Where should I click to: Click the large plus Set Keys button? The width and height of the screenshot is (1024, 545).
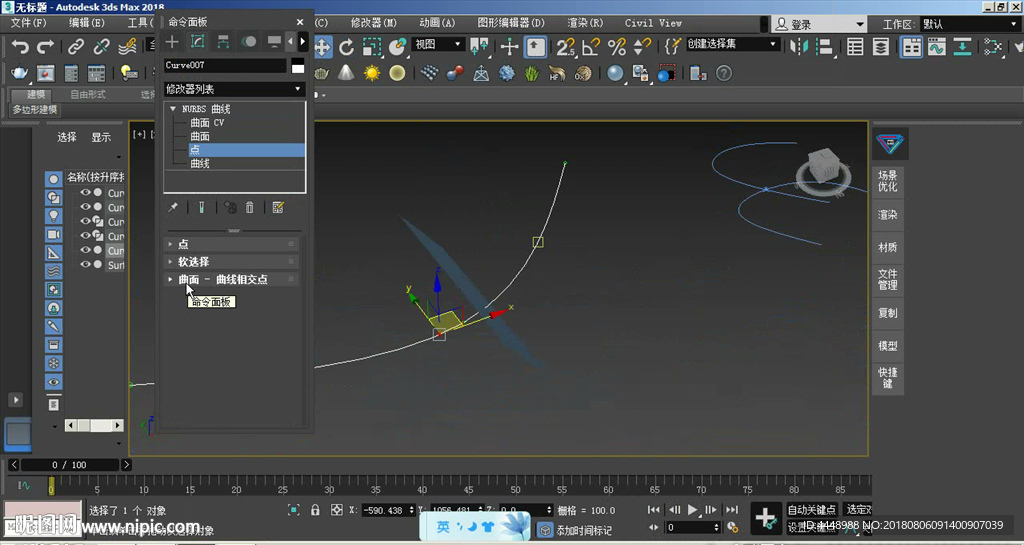click(x=765, y=518)
